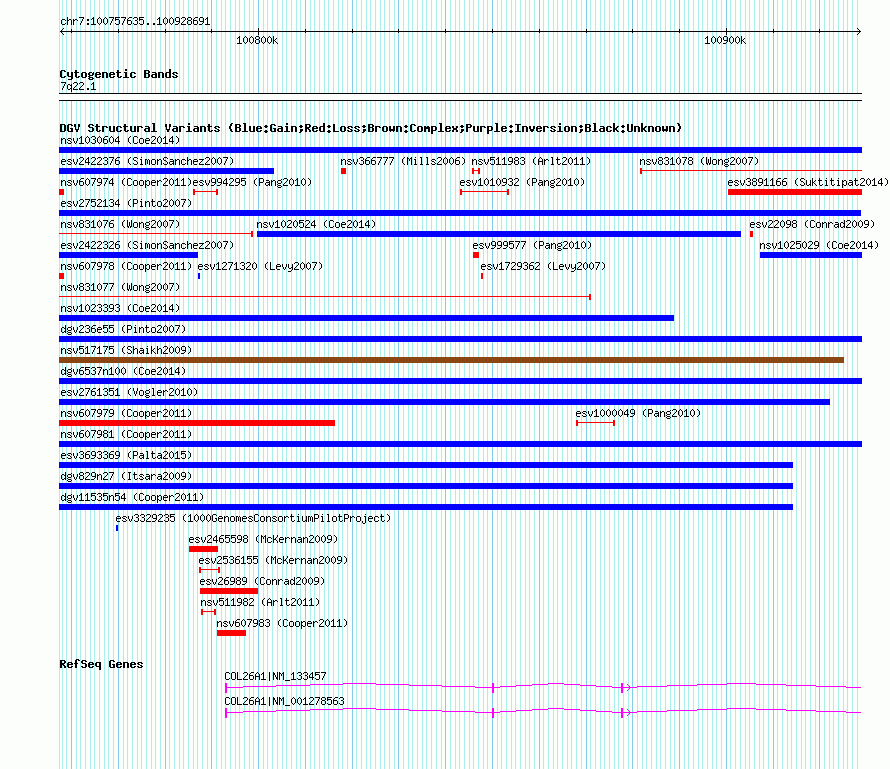Click the esv1000049 (Pang2010) variant label
The width and height of the screenshot is (890, 769).
pyautogui.click(x=637, y=413)
